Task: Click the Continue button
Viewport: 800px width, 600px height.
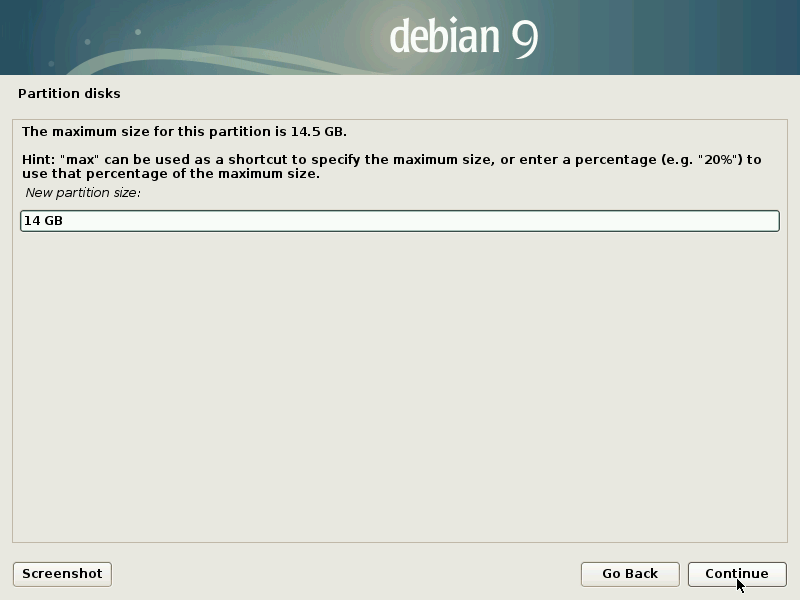Action: tap(736, 574)
